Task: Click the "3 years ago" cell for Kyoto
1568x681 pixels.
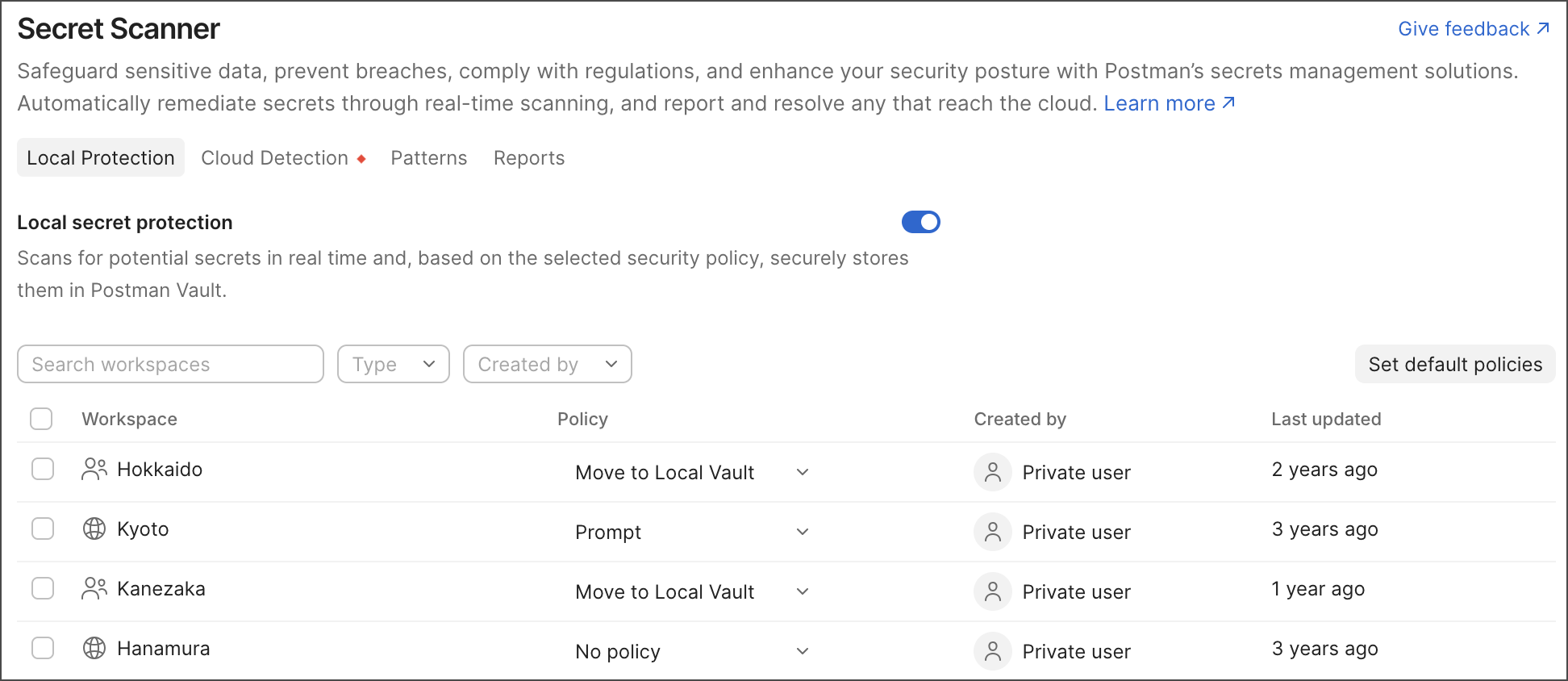Action: tap(1324, 529)
